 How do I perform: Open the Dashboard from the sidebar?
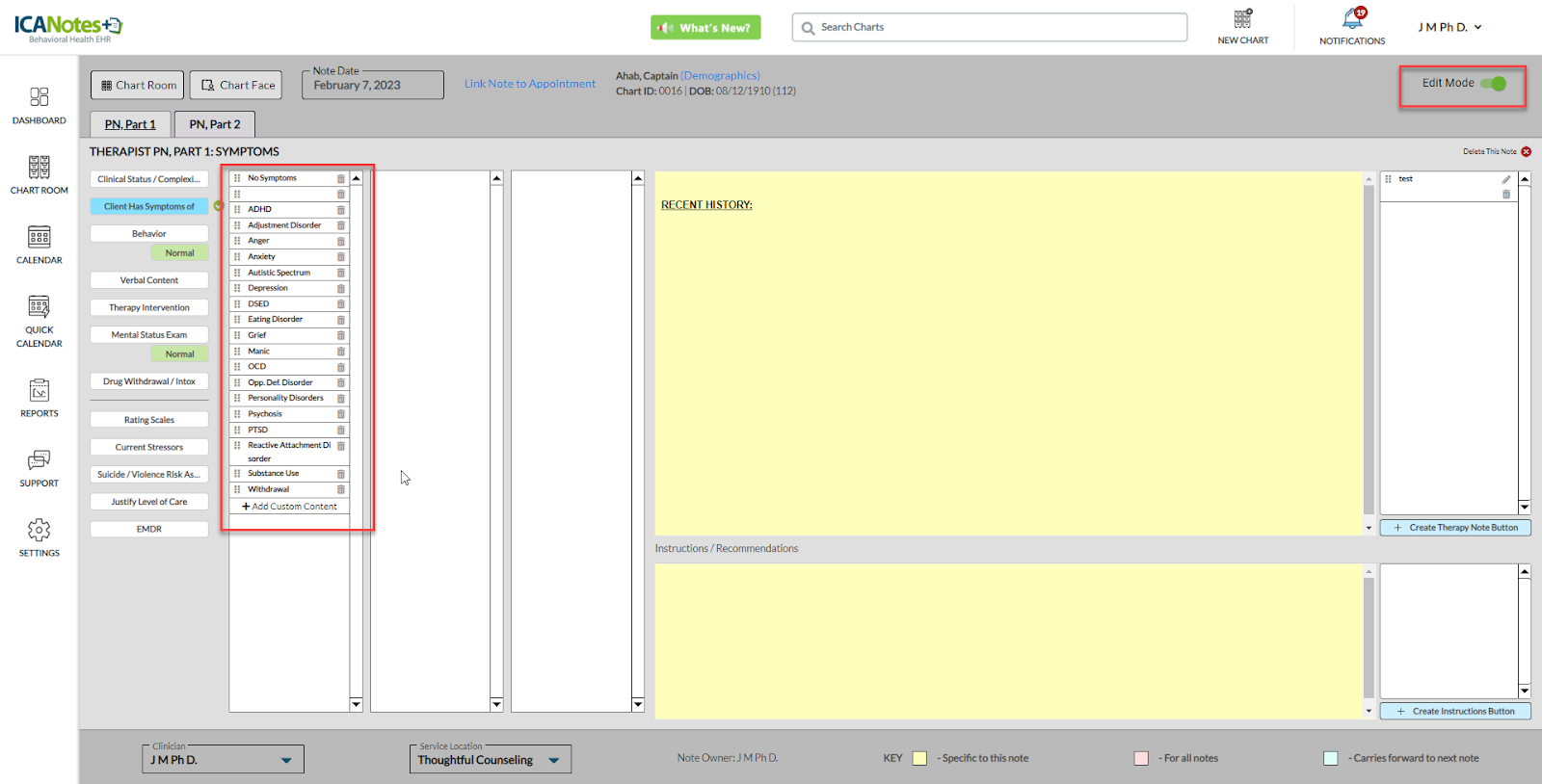tap(39, 105)
